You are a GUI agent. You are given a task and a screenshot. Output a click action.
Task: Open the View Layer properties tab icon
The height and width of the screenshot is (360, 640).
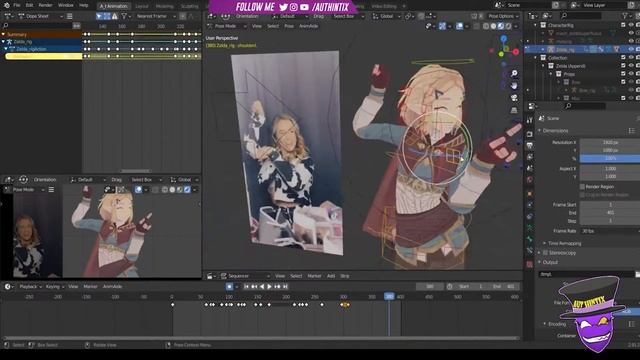pyautogui.click(x=529, y=157)
